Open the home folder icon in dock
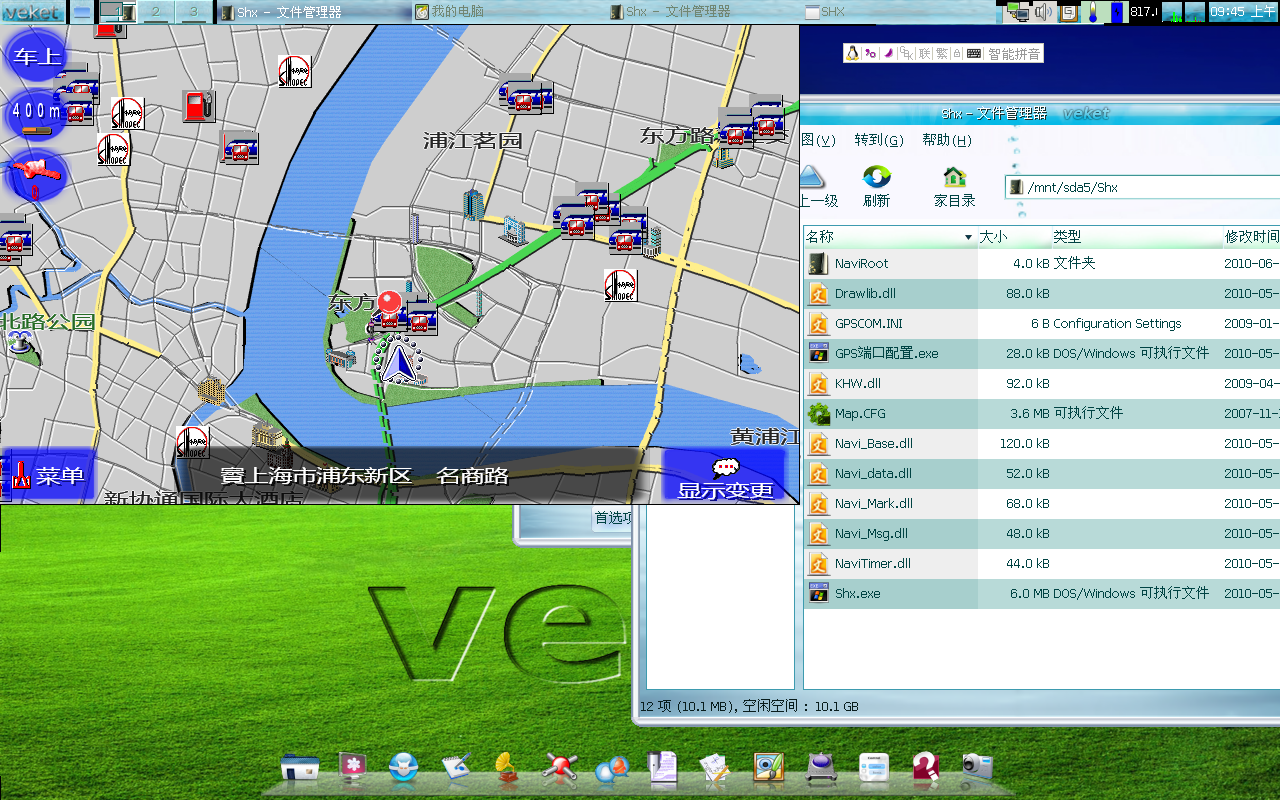 [x=300, y=767]
